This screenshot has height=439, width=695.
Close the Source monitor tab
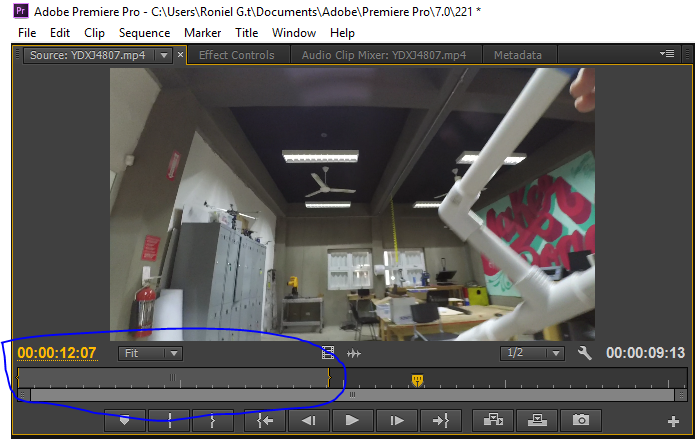(180, 55)
